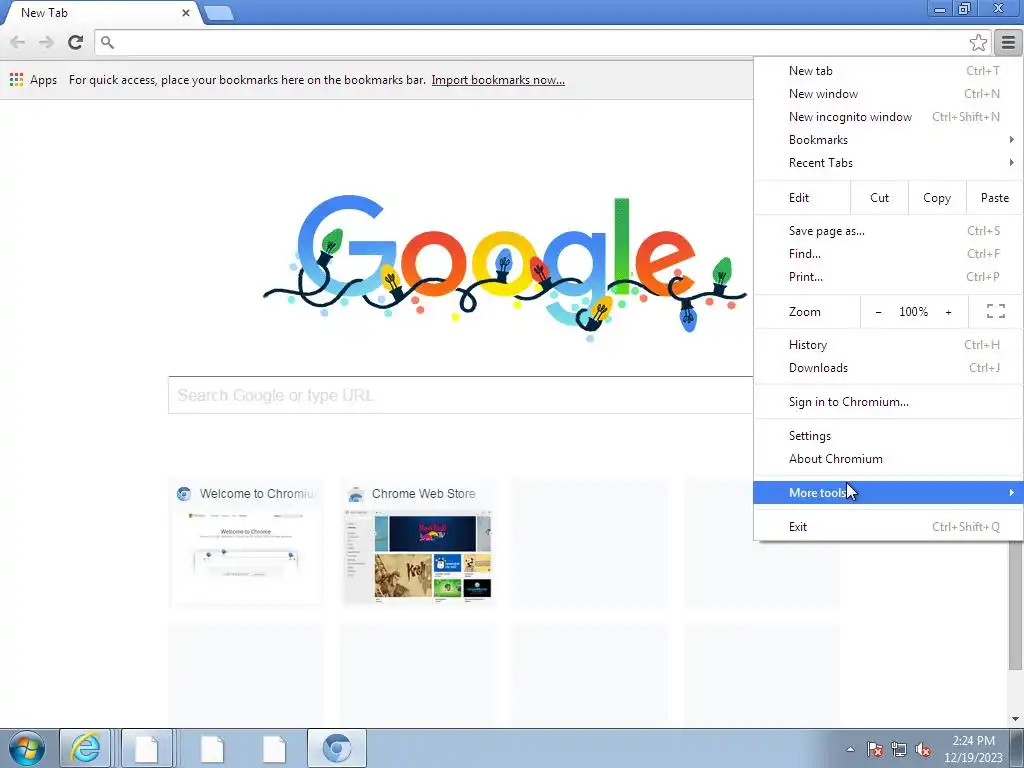Choose Sign in to Chromium...
This screenshot has height=768, width=1024.
point(888,402)
